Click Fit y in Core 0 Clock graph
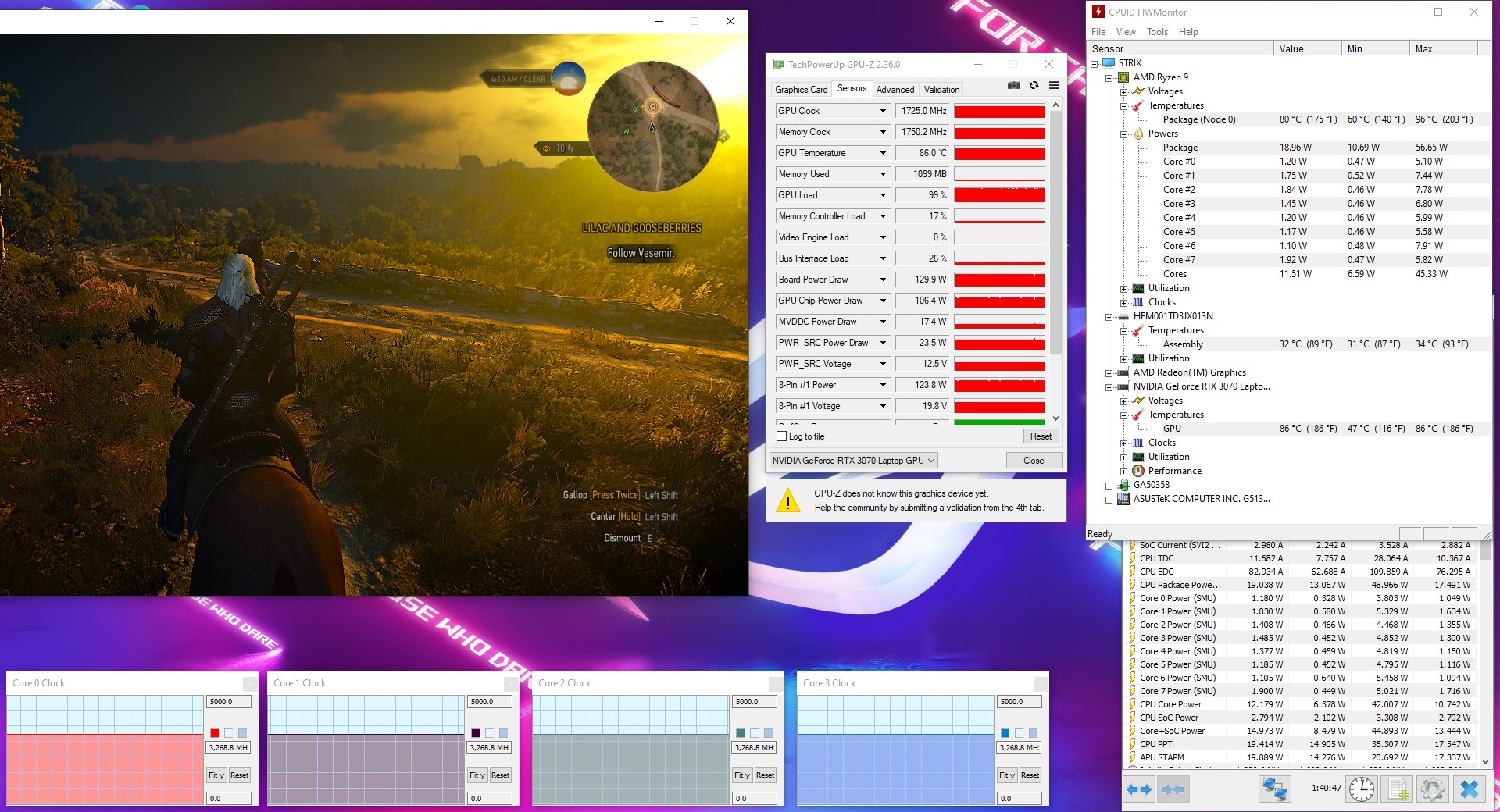This screenshot has width=1500, height=812. (216, 775)
